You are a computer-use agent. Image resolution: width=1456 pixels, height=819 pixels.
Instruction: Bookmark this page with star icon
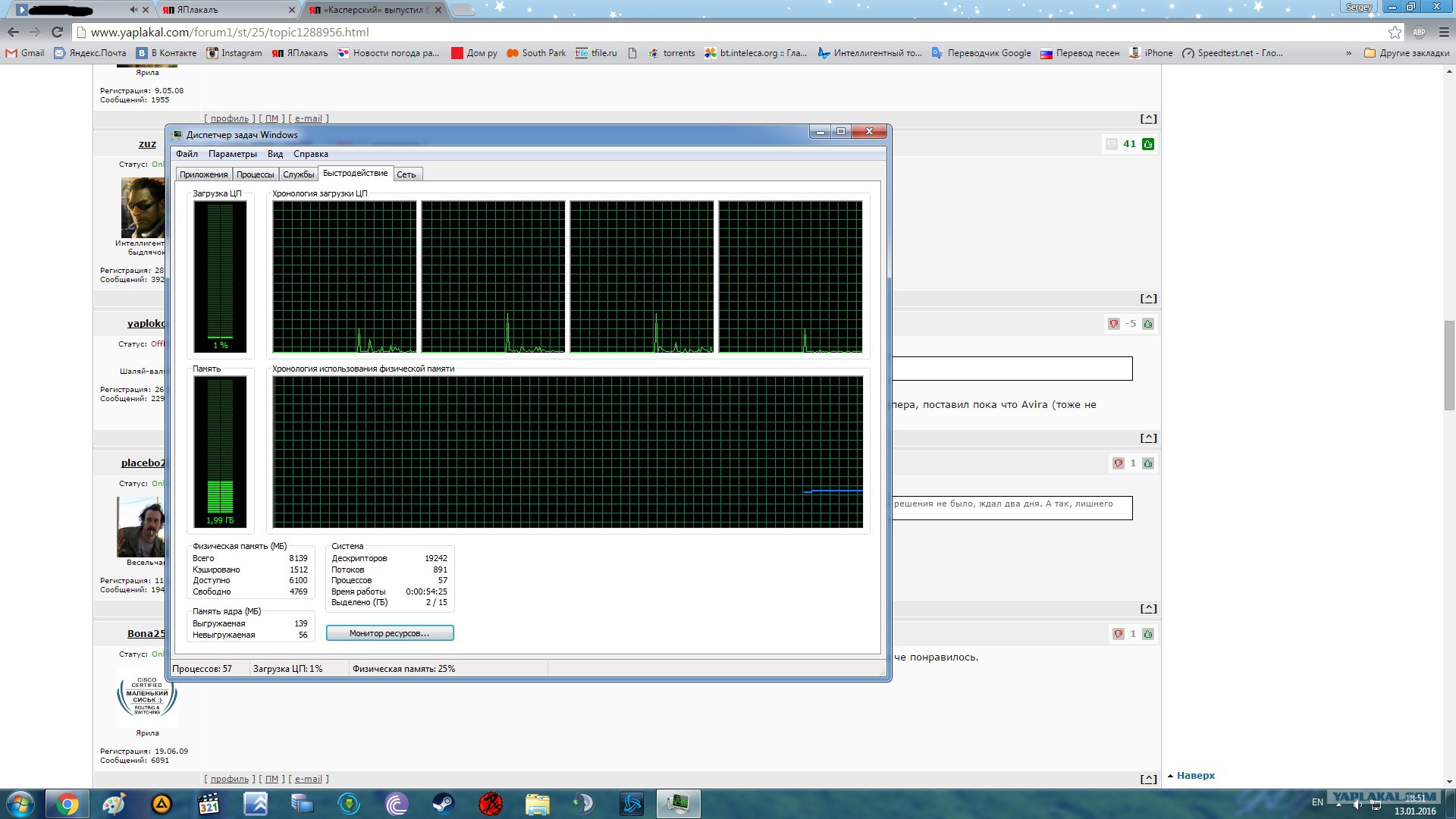(1395, 32)
